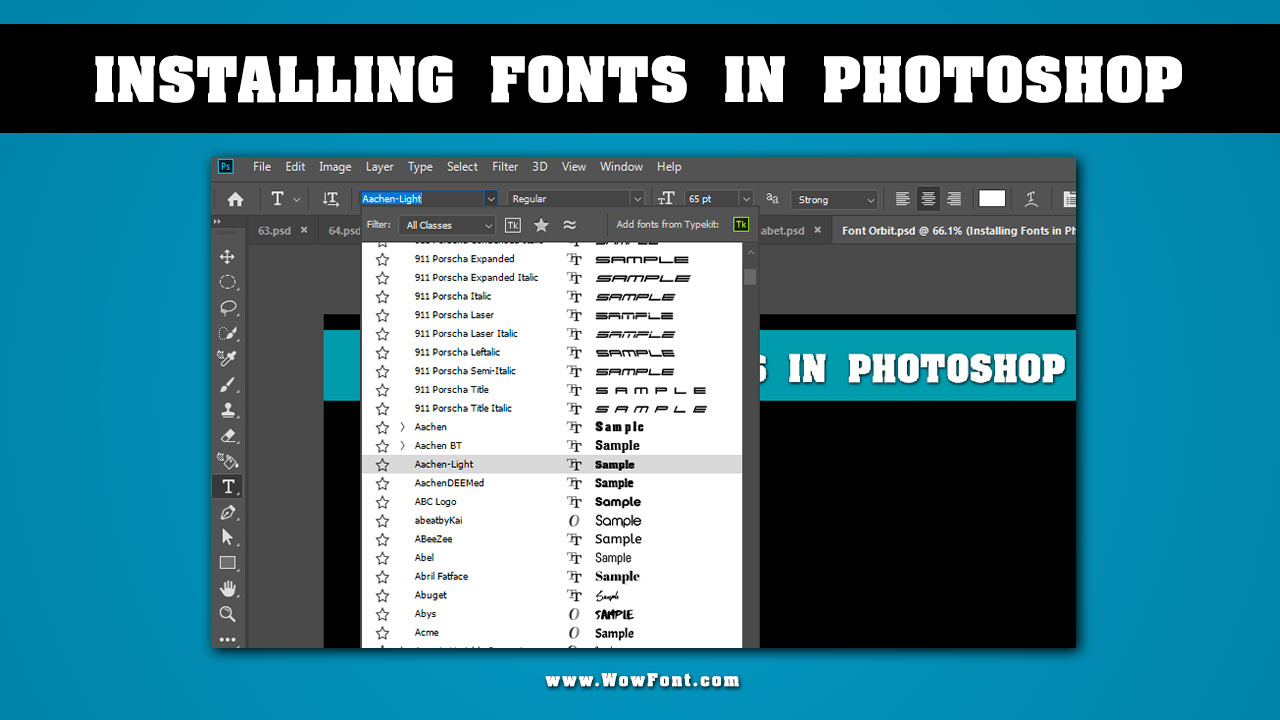Select the ABeeZee font row
Viewport: 1280px width, 720px height.
pyautogui.click(x=552, y=539)
